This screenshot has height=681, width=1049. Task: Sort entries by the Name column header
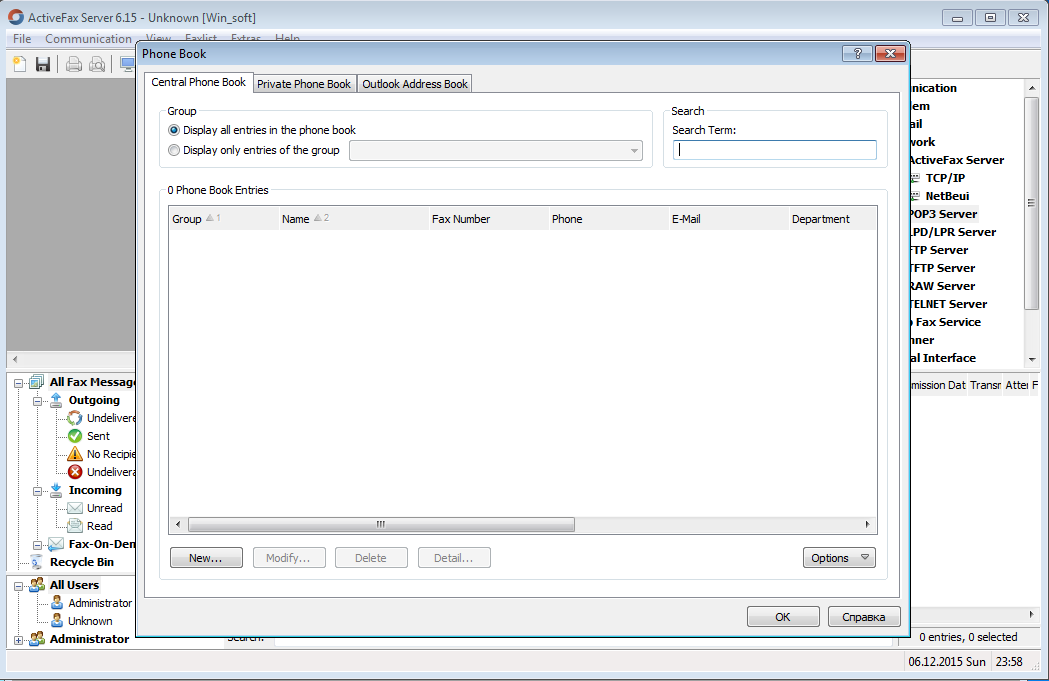coord(354,219)
